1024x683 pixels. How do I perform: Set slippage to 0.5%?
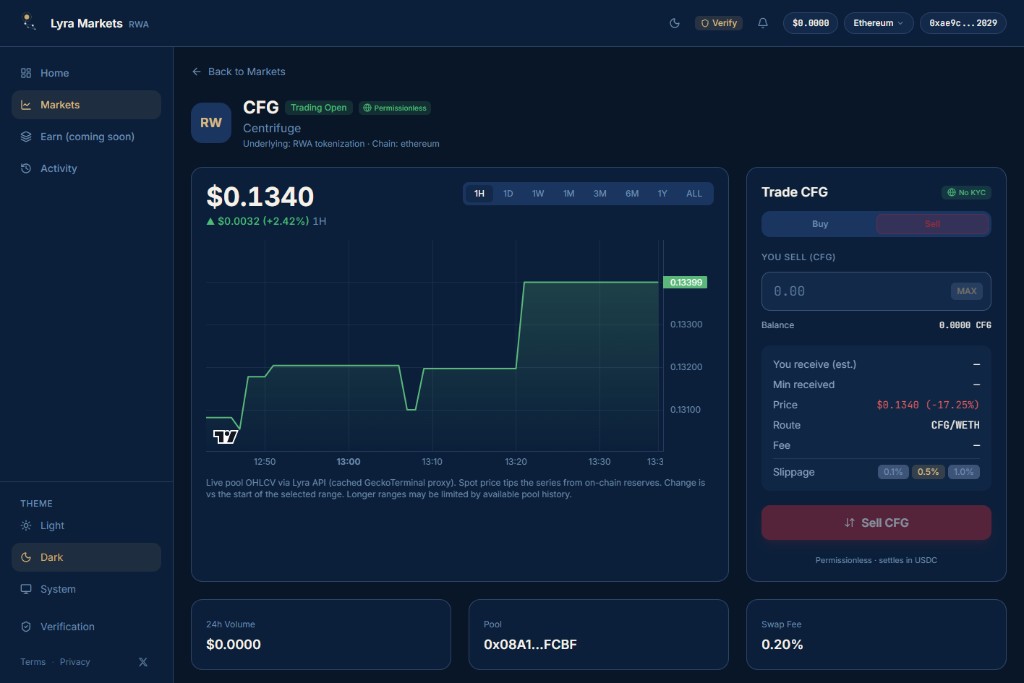click(x=928, y=471)
